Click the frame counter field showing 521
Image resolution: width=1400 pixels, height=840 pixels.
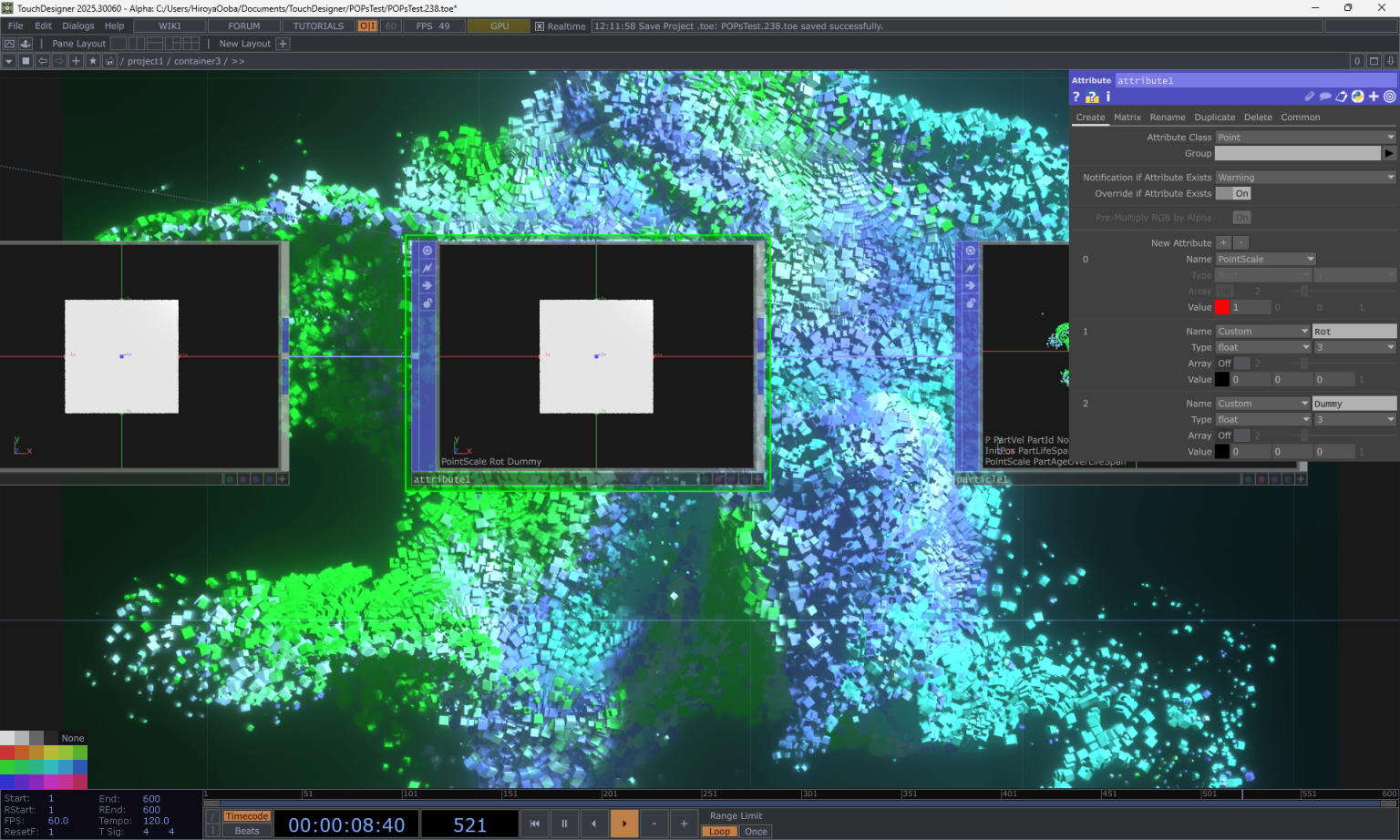click(469, 824)
